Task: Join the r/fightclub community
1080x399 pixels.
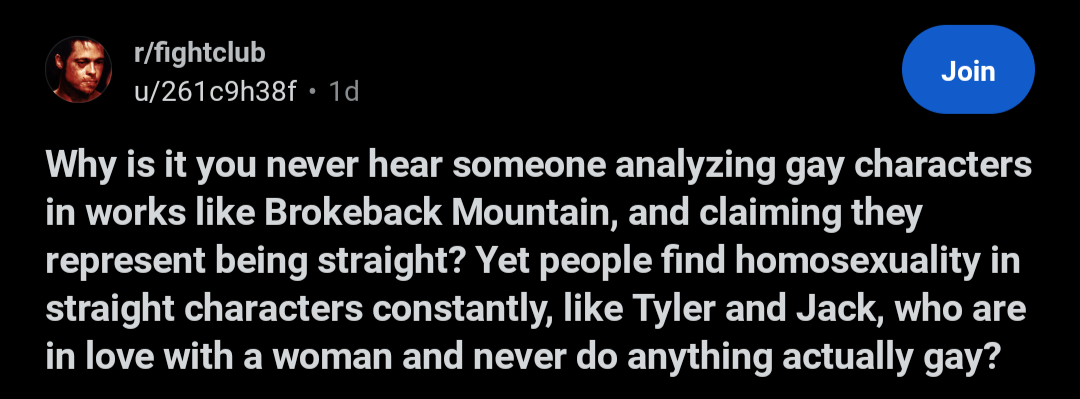Action: [968, 70]
